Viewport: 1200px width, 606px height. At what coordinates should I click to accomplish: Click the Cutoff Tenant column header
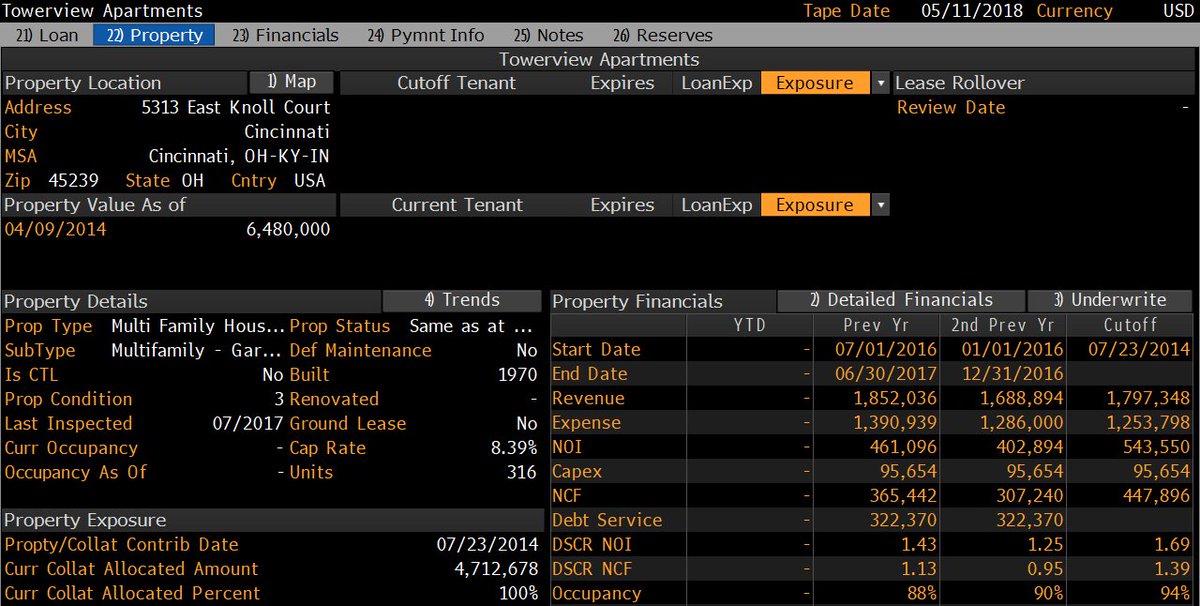point(457,83)
